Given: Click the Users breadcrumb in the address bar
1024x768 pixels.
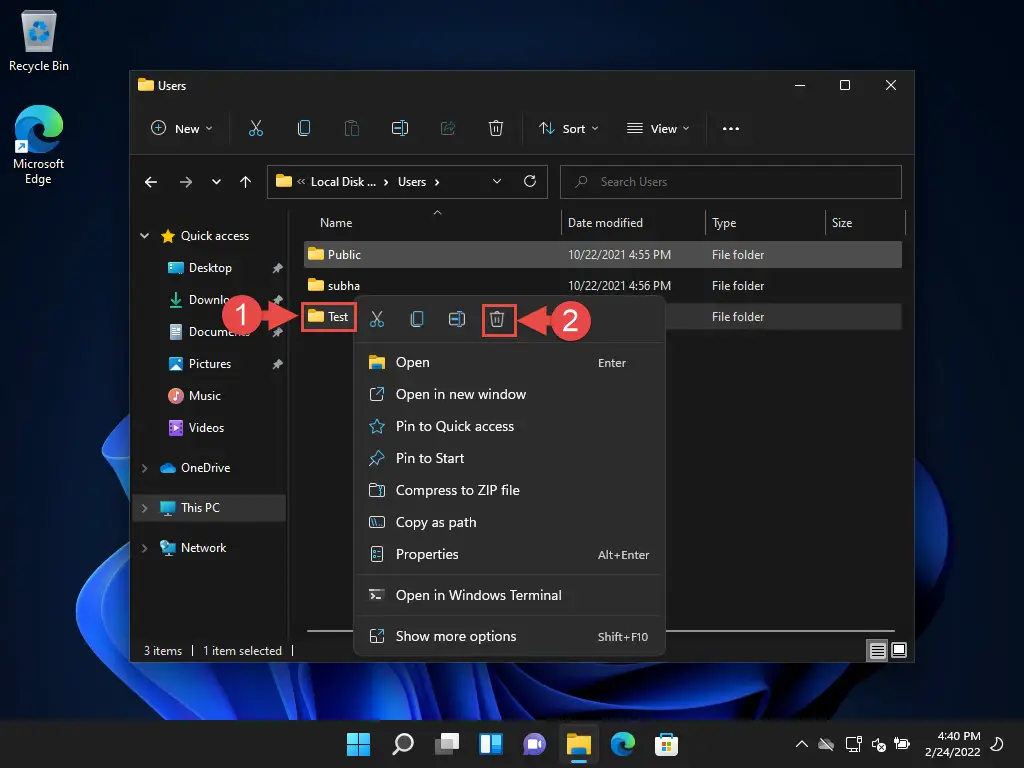Looking at the screenshot, I should coord(412,182).
